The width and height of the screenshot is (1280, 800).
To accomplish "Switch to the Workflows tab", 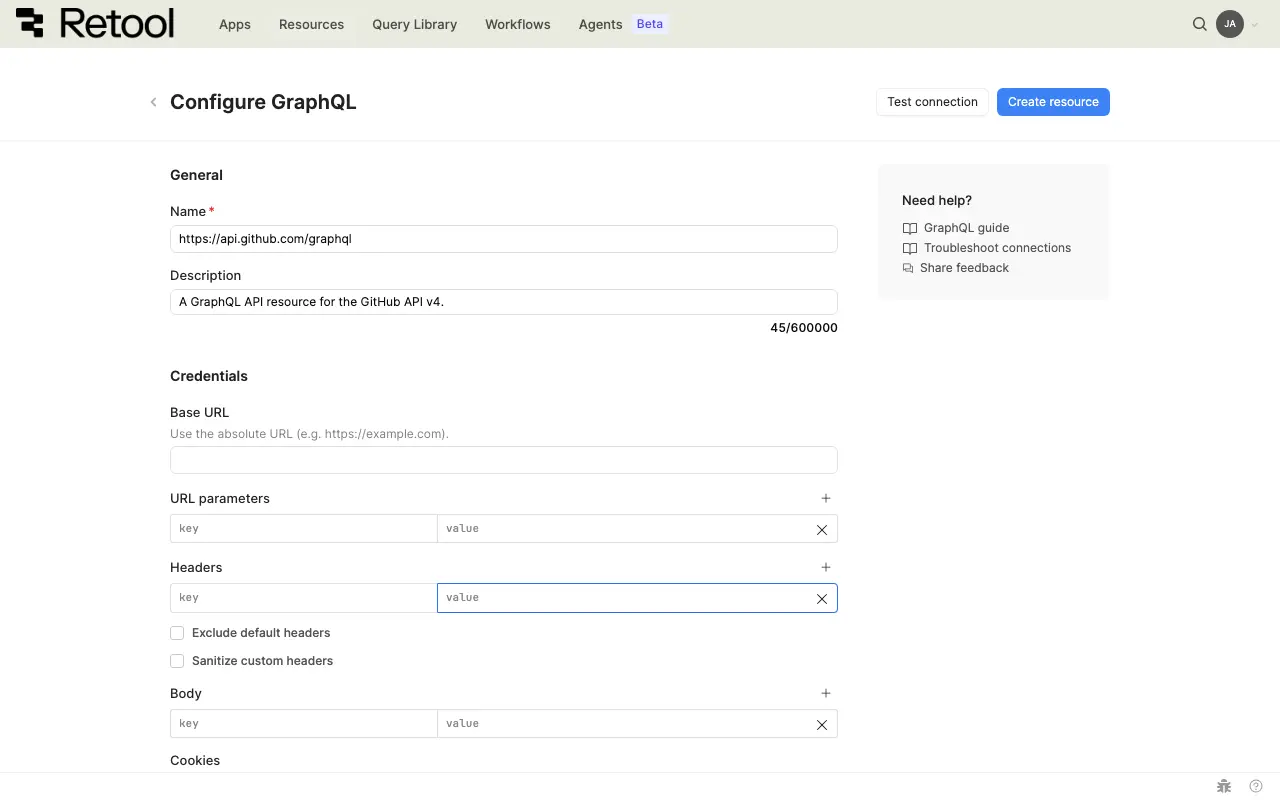I will [x=517, y=24].
